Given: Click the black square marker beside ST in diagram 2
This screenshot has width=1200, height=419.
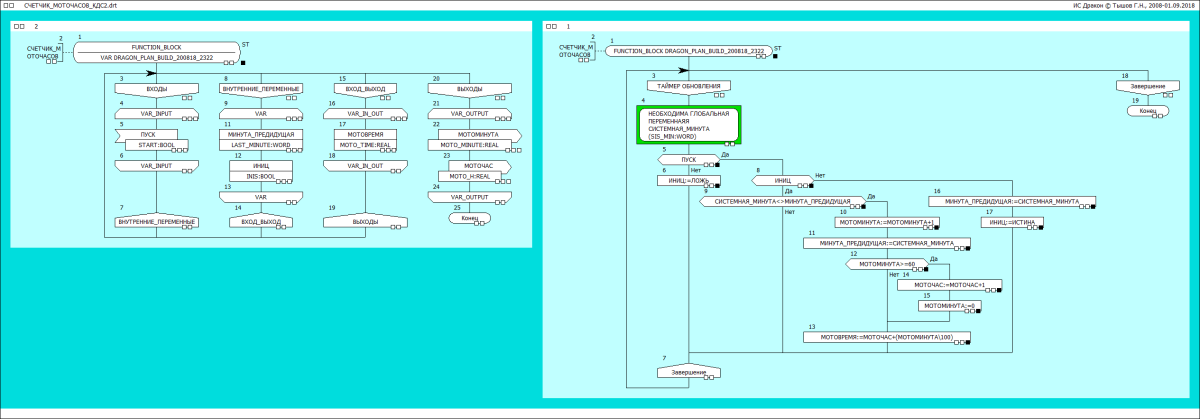Looking at the screenshot, I should pyautogui.click(x=243, y=62).
